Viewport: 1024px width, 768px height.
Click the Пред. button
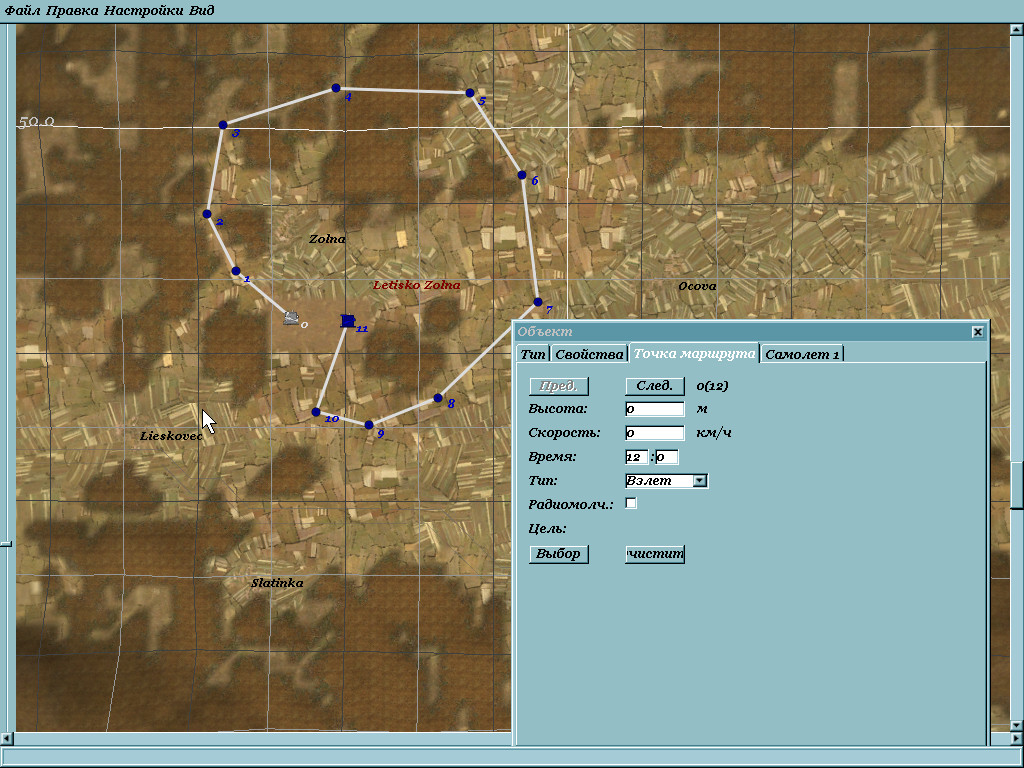[x=558, y=386]
